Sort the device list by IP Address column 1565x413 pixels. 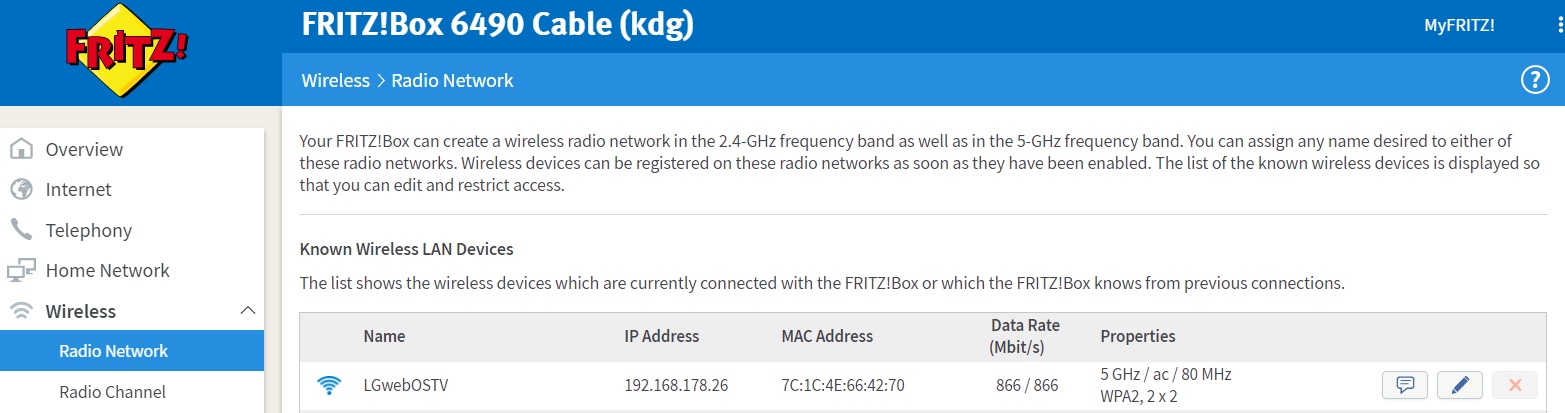[661, 336]
